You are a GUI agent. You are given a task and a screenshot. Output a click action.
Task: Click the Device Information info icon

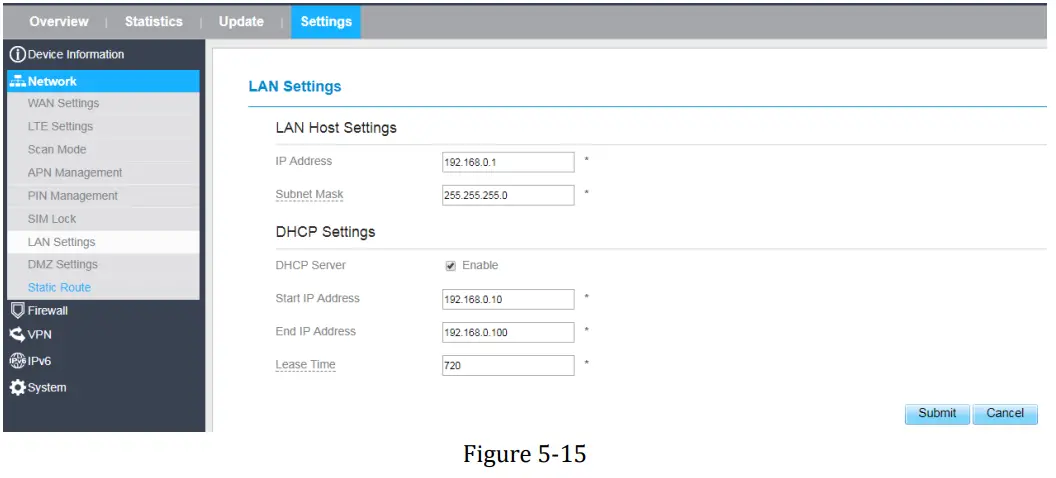click(x=16, y=54)
